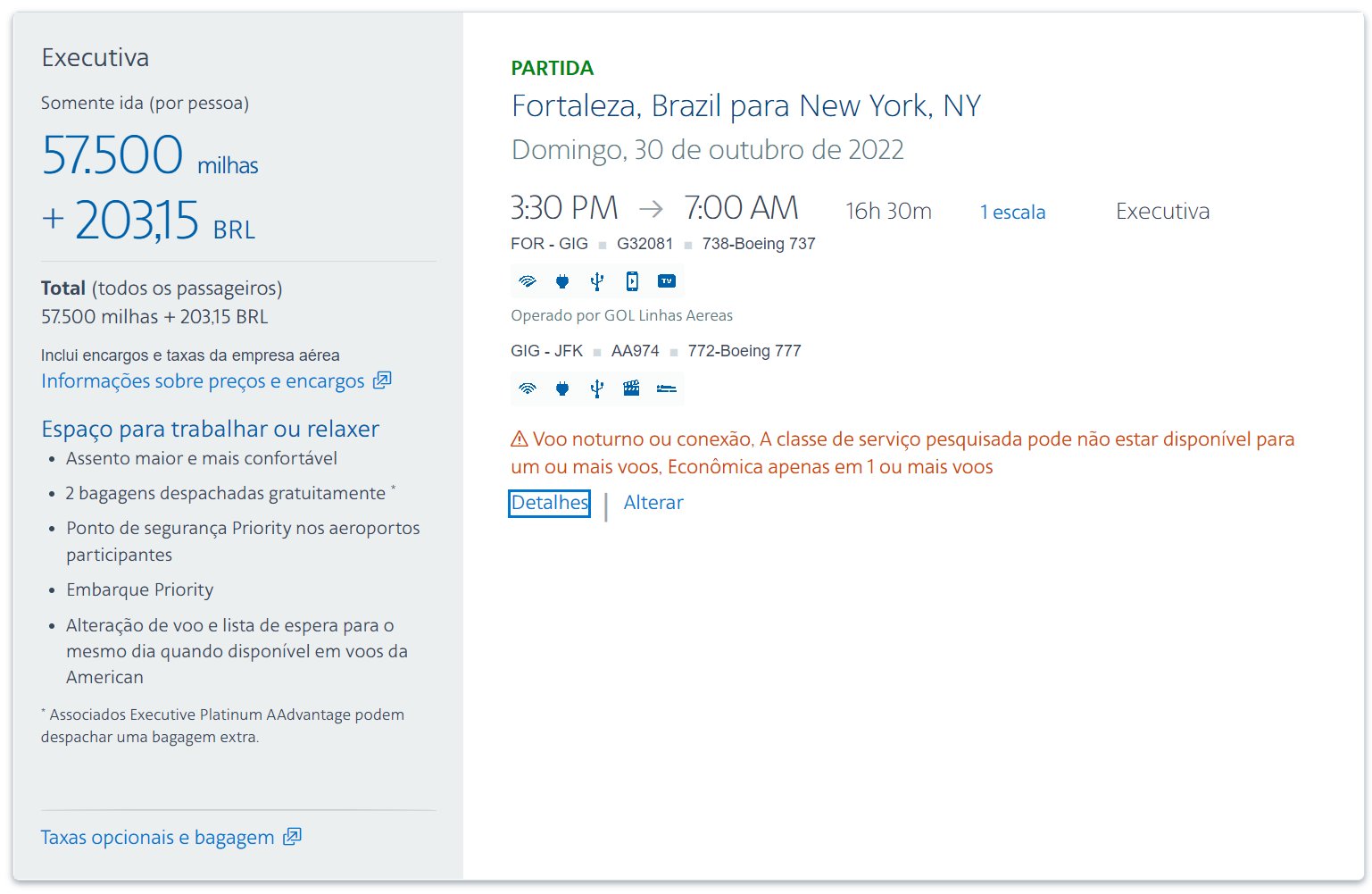Open the 1 escala stop details
The height and width of the screenshot is (894, 1372).
[x=1013, y=212]
